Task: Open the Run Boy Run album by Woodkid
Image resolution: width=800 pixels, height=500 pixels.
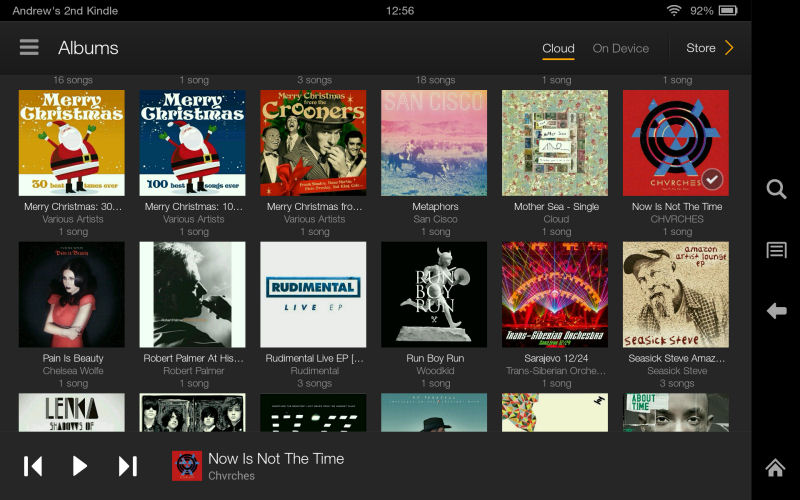Action: pyautogui.click(x=434, y=294)
